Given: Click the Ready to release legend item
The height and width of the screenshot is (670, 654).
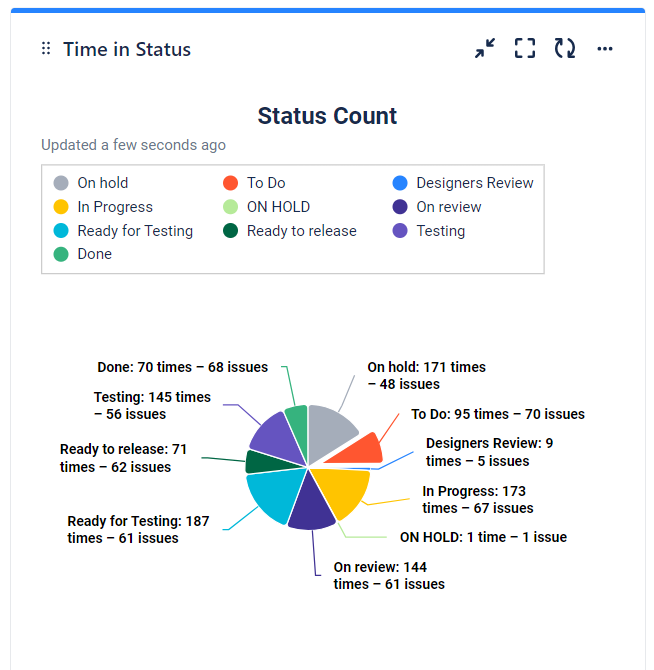Looking at the screenshot, I should 290,231.
